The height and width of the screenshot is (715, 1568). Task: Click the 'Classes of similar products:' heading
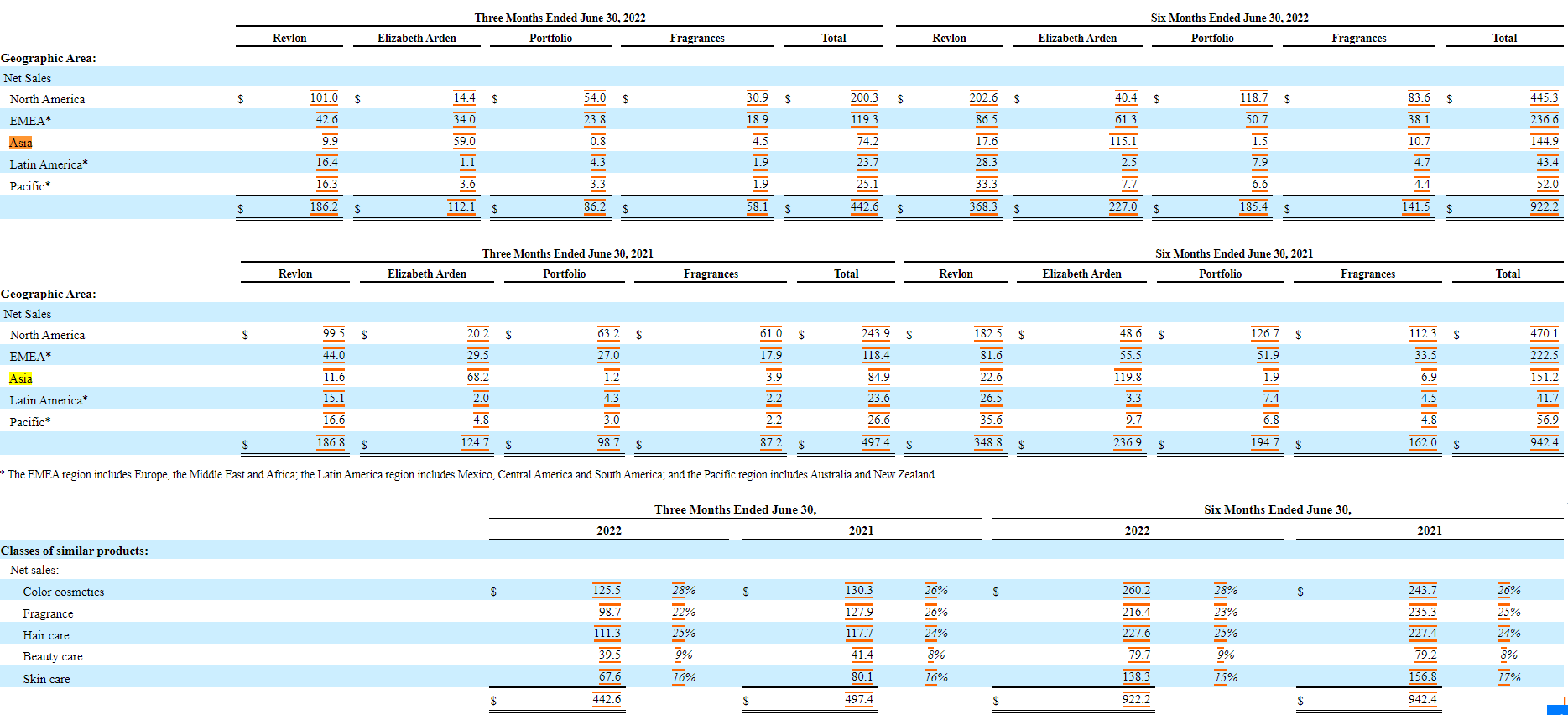coord(75,551)
